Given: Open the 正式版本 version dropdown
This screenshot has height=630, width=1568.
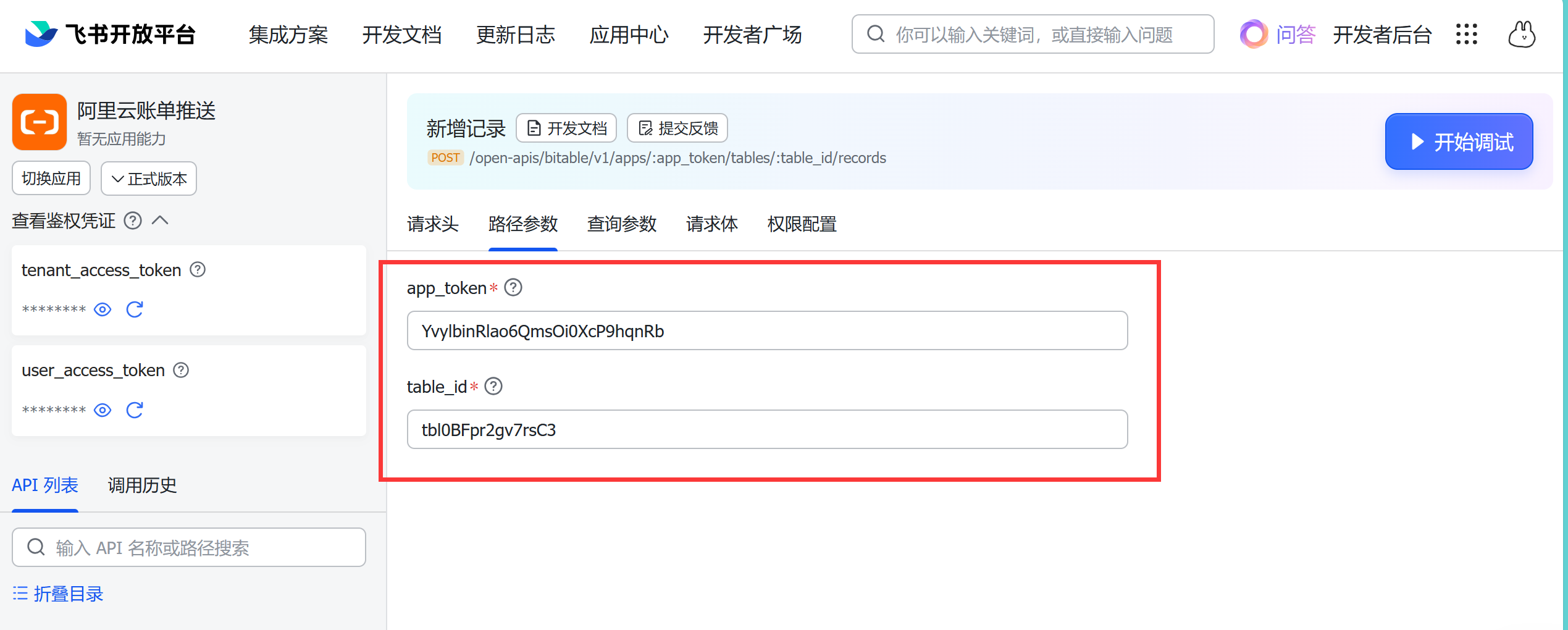Looking at the screenshot, I should click(149, 178).
